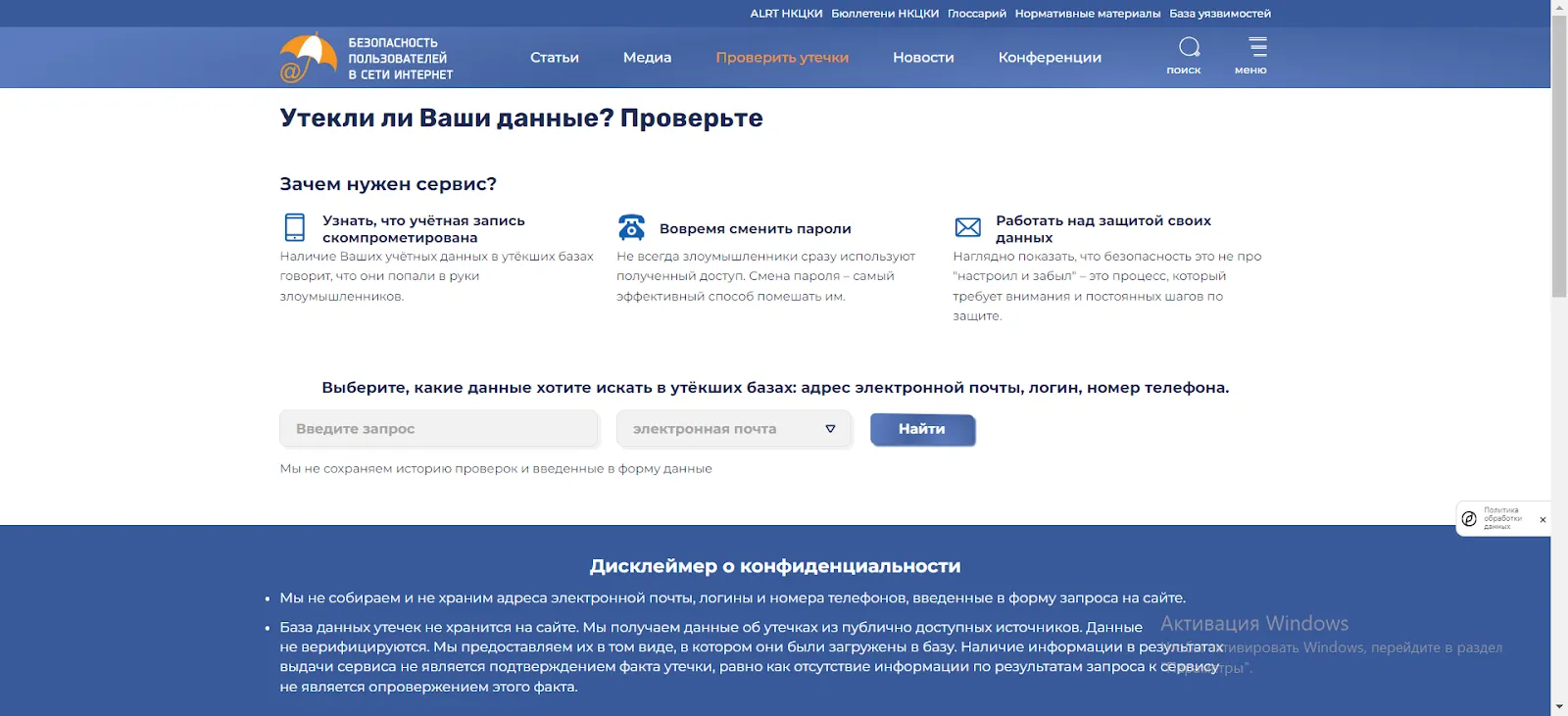
Task: Click the Введите запрос input field
Action: pyautogui.click(x=438, y=429)
